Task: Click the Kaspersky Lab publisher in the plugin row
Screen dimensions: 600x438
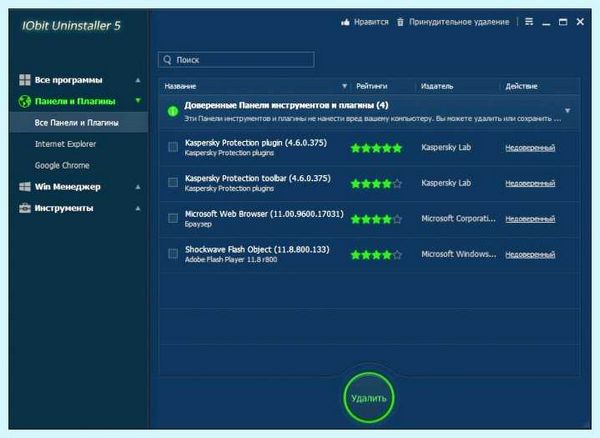Action: (446, 148)
